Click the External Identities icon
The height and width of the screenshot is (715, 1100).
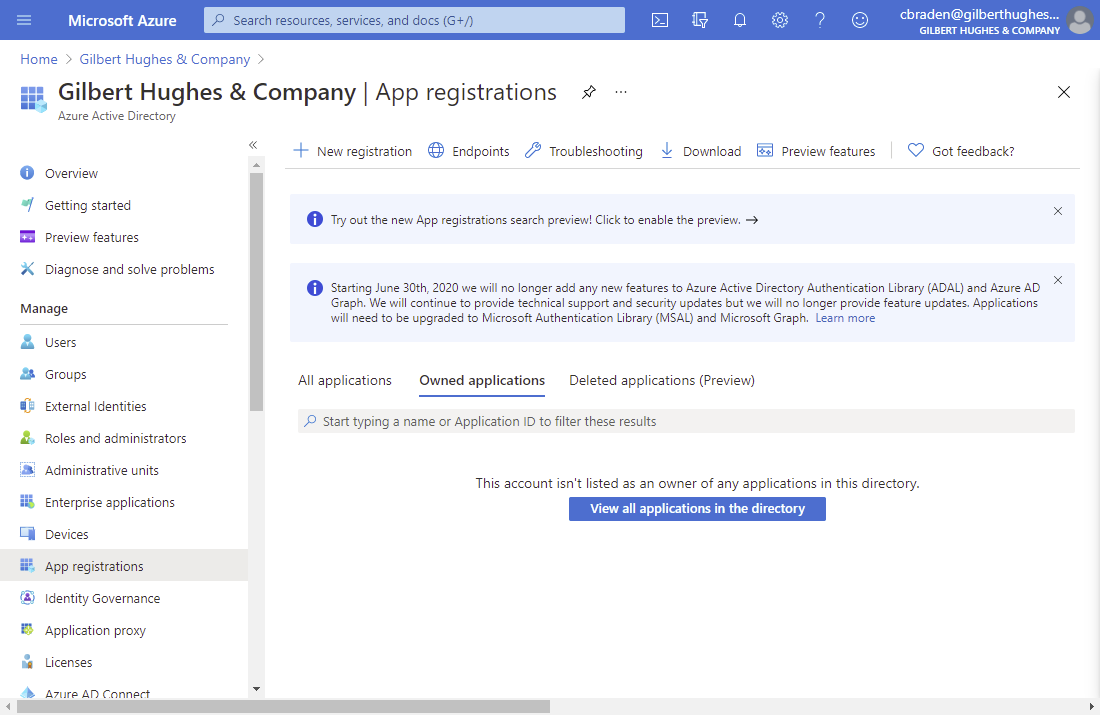pyautogui.click(x=27, y=406)
